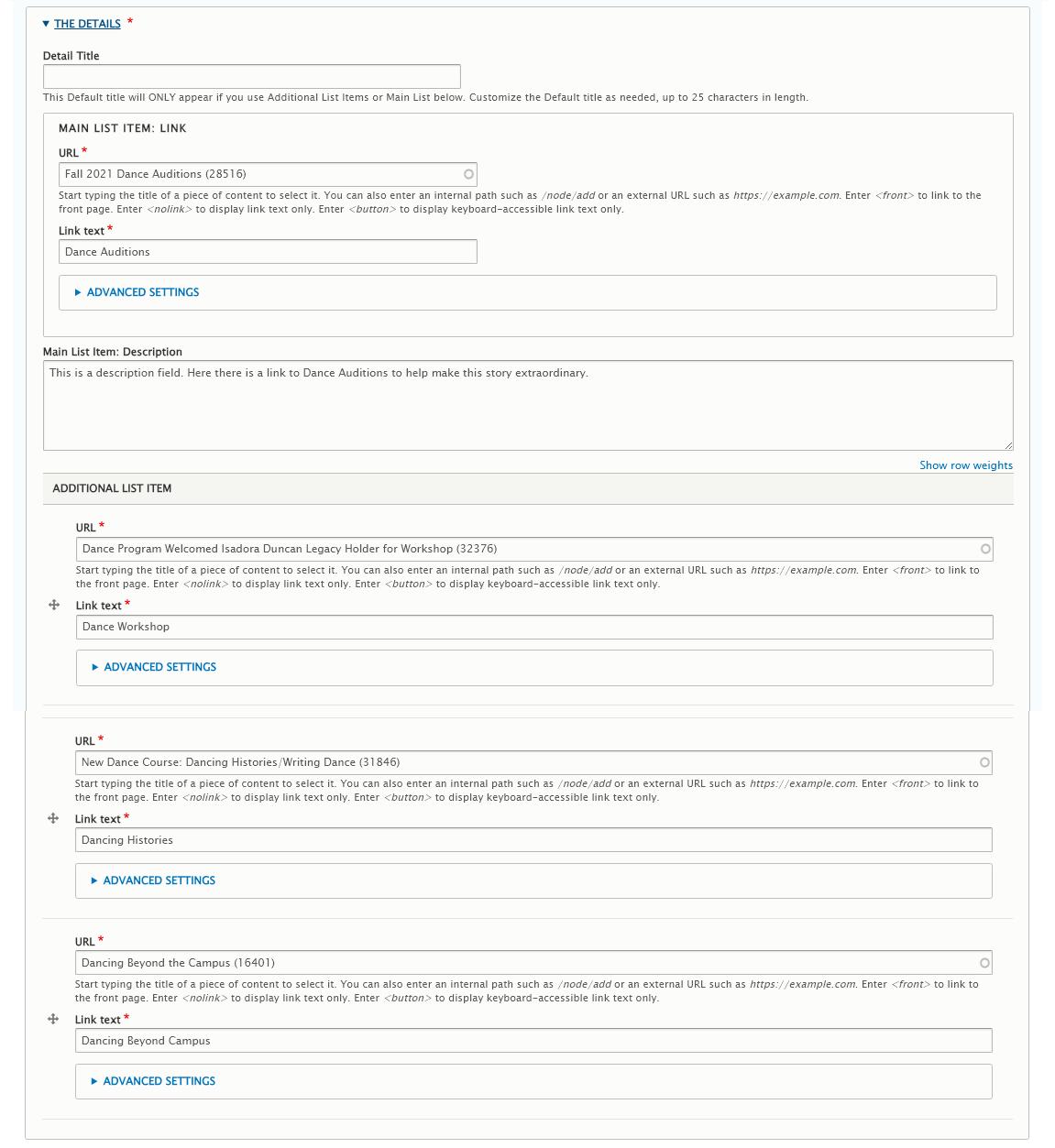Click the Main List Item Description textarea

tap(528, 403)
